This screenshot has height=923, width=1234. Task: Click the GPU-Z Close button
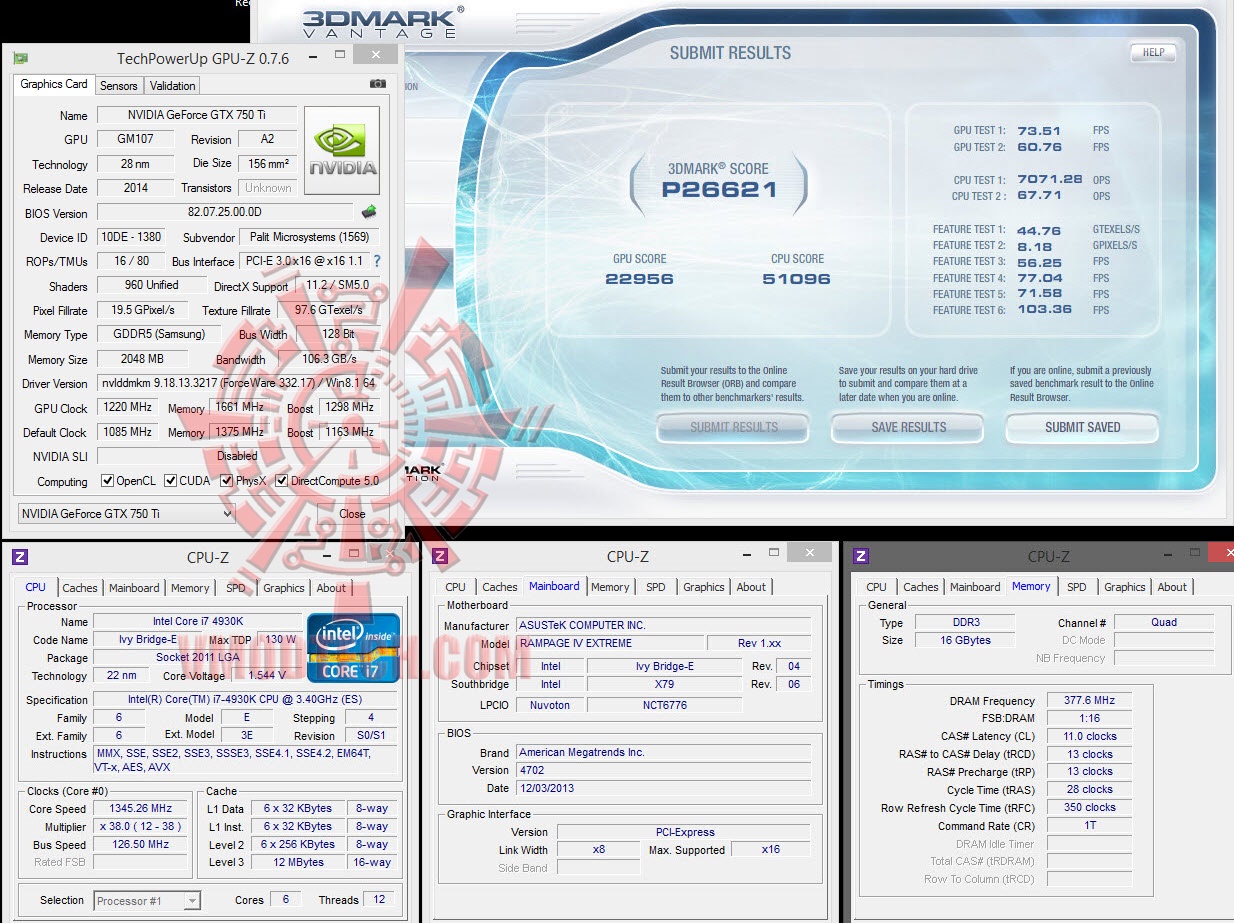[x=352, y=513]
